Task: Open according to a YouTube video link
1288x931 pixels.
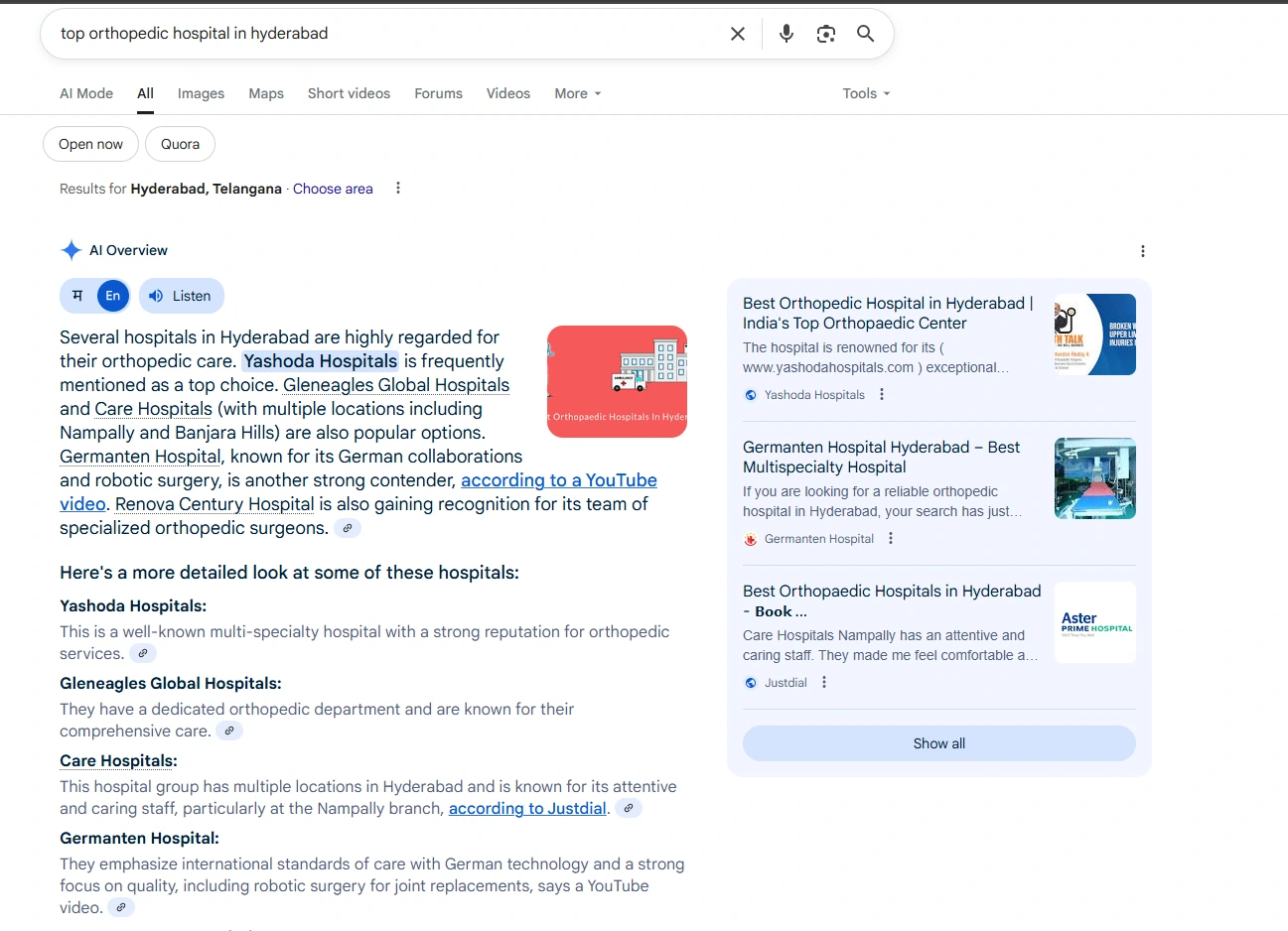Action: (559, 480)
